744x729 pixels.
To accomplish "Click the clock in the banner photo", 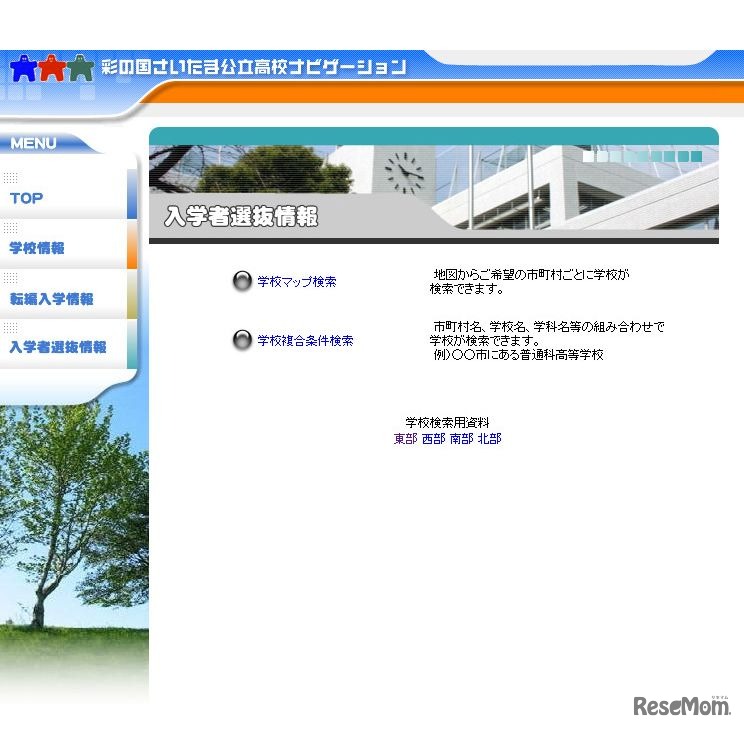I will (404, 172).
